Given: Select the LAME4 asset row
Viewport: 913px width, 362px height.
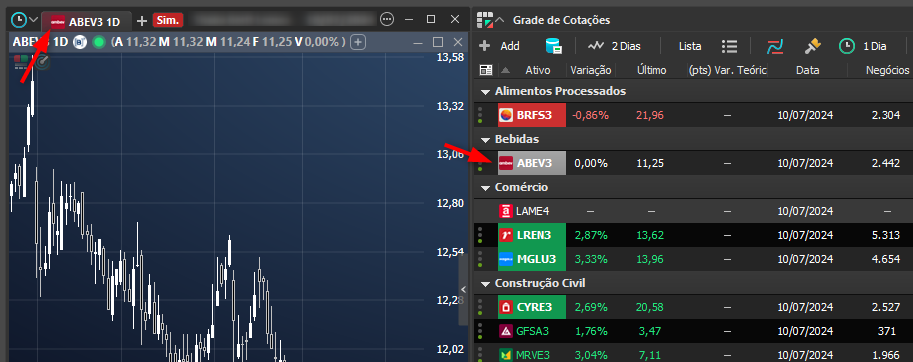Looking at the screenshot, I should pyautogui.click(x=693, y=211).
